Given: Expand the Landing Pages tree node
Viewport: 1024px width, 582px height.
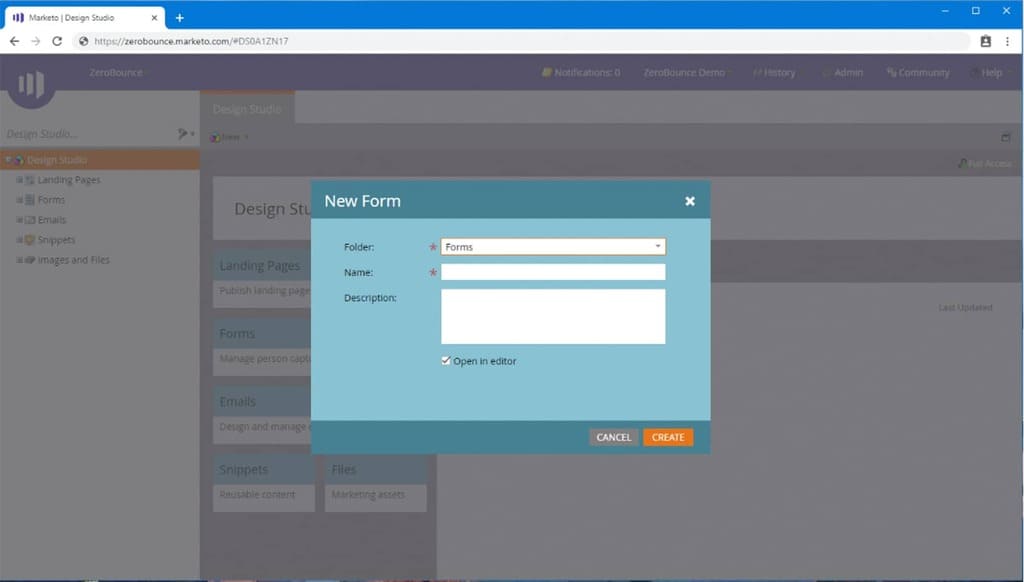Looking at the screenshot, I should pos(20,180).
